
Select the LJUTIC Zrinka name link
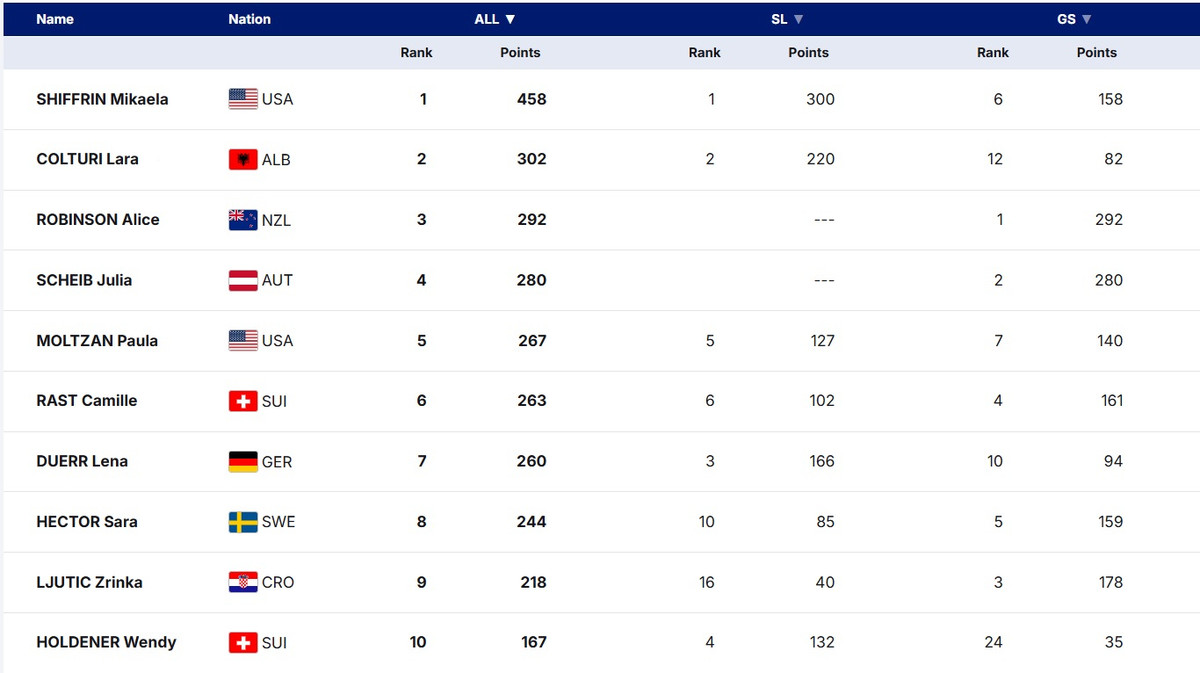(89, 582)
